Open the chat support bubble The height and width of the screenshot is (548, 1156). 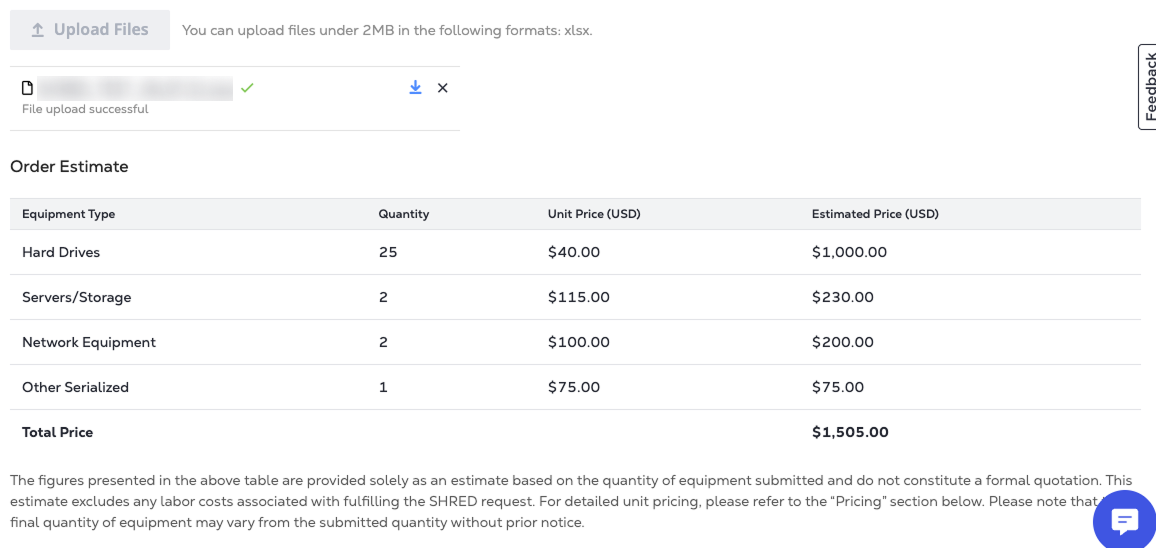click(1125, 521)
